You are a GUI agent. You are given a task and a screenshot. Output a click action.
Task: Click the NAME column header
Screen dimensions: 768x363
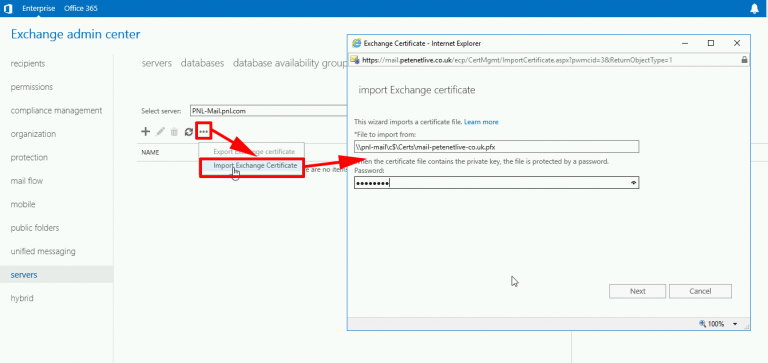(150, 152)
